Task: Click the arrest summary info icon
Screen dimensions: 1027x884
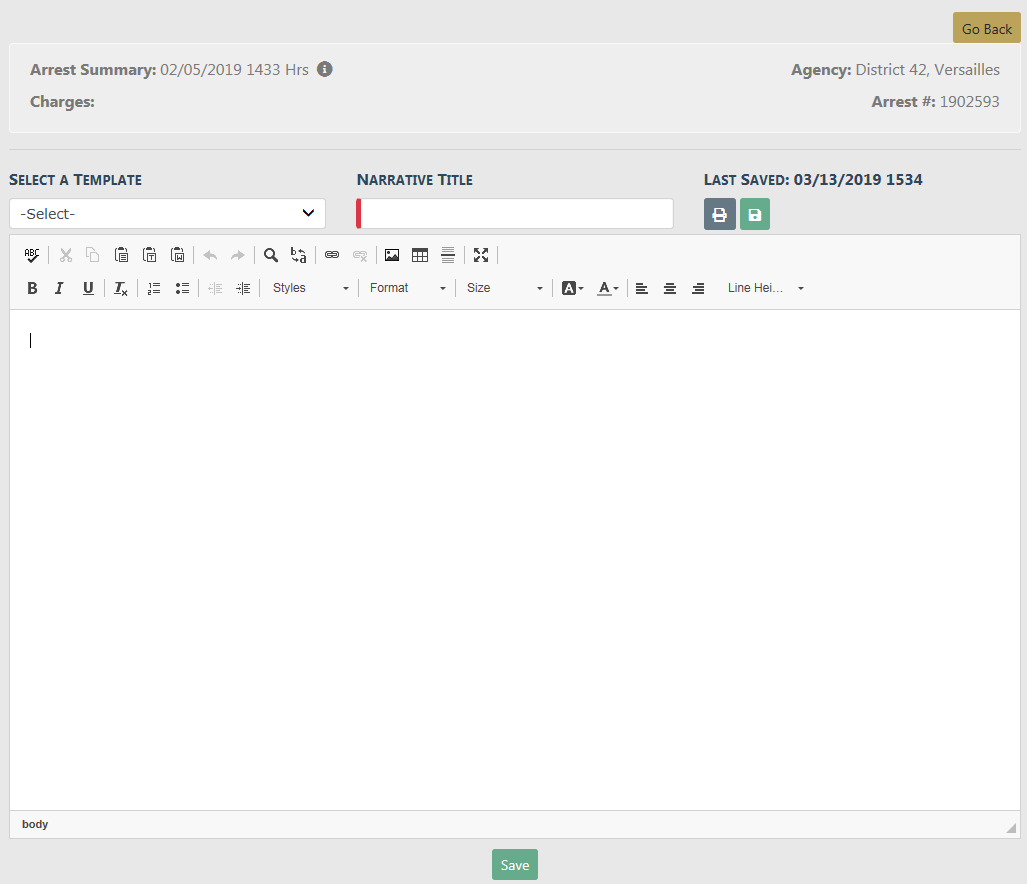Action: 324,70
